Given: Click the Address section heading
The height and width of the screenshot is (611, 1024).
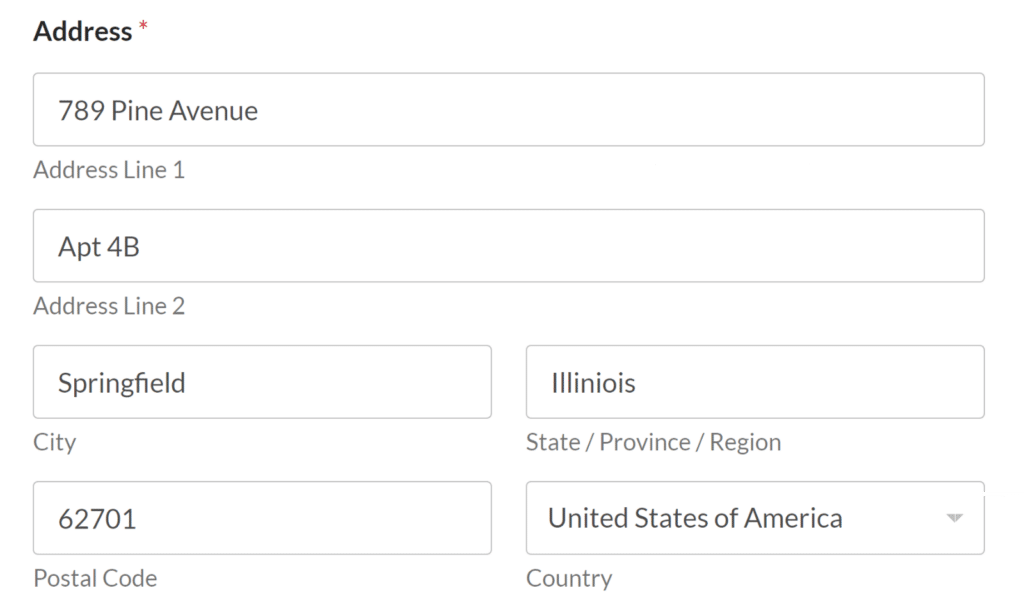Looking at the screenshot, I should [84, 31].
